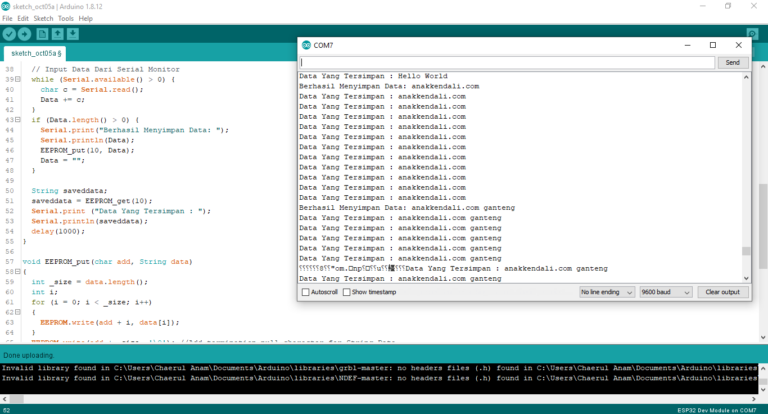This screenshot has height=414, width=768.
Task: Open a sketch using the Open icon
Action: pyautogui.click(x=58, y=34)
